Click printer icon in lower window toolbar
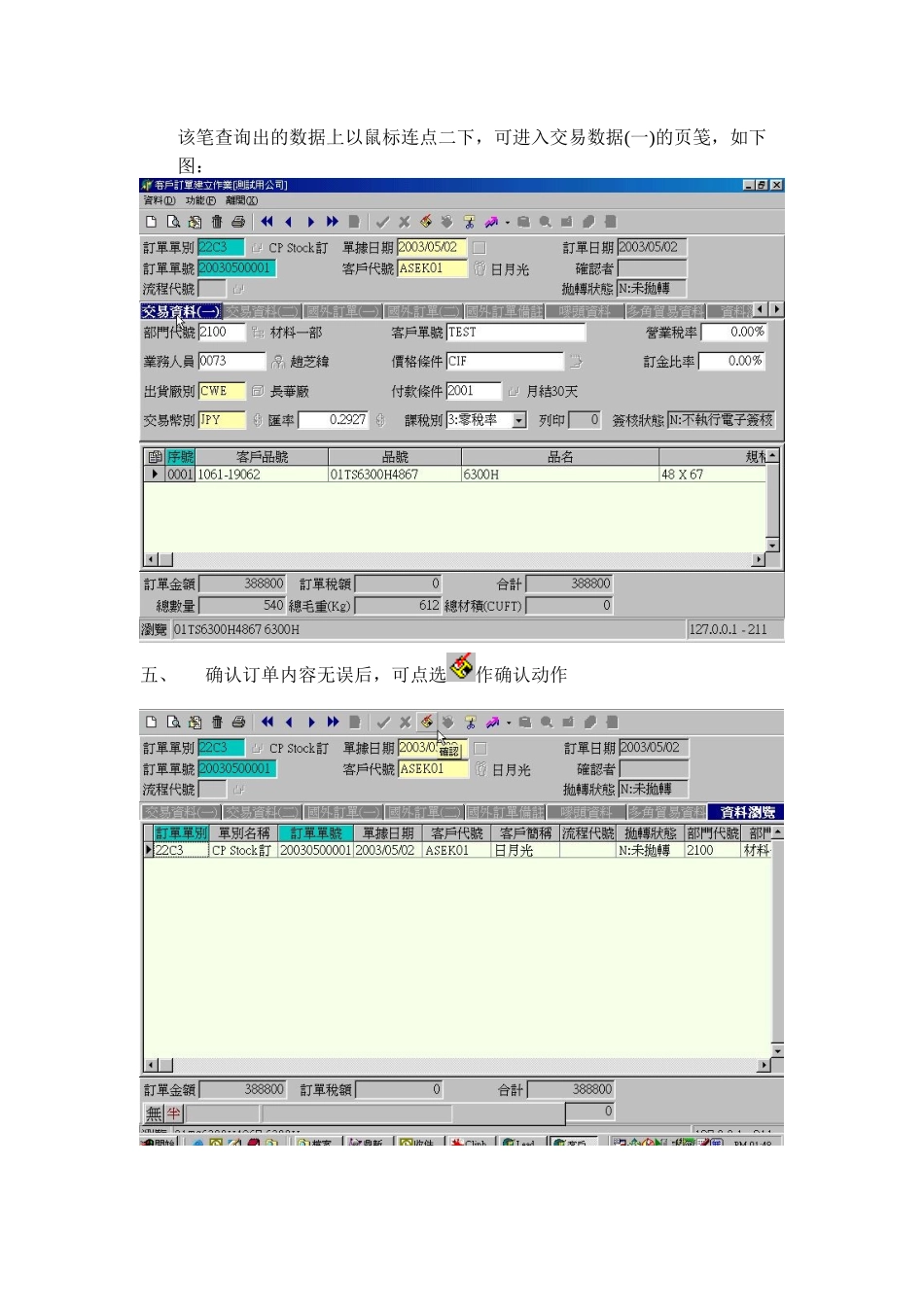 pos(238,723)
